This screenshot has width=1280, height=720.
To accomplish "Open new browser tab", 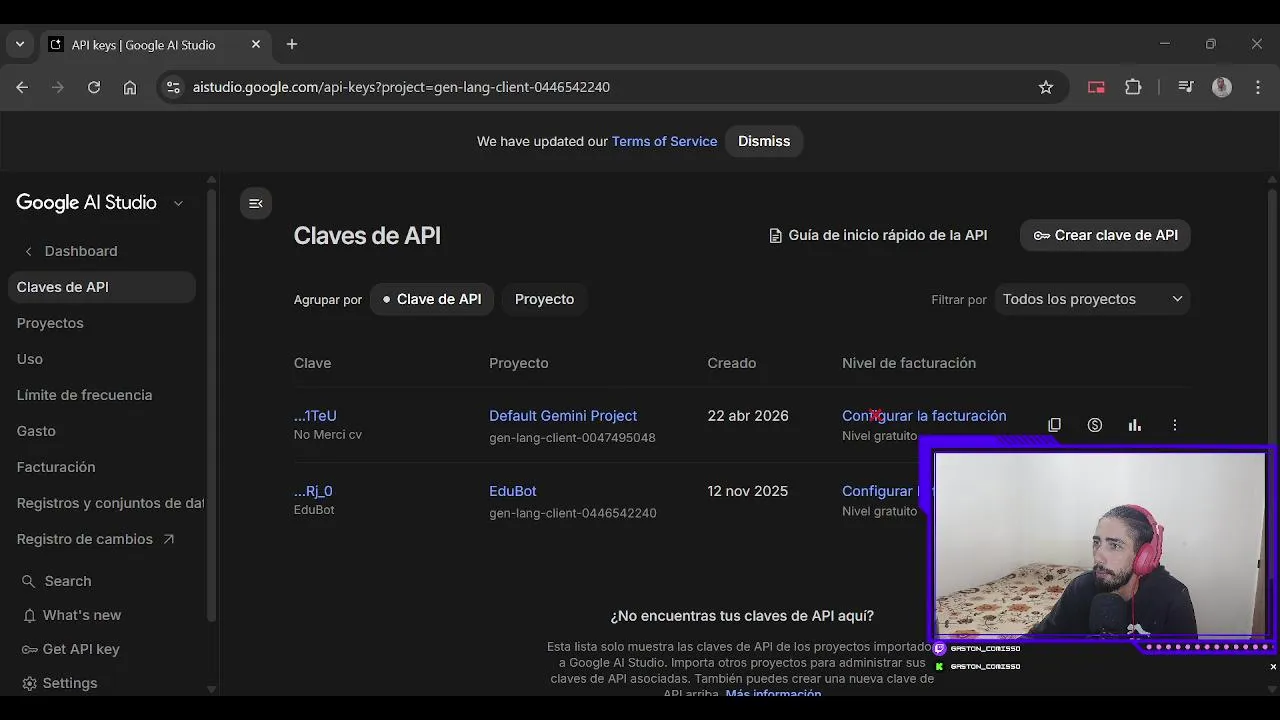I will 292,44.
